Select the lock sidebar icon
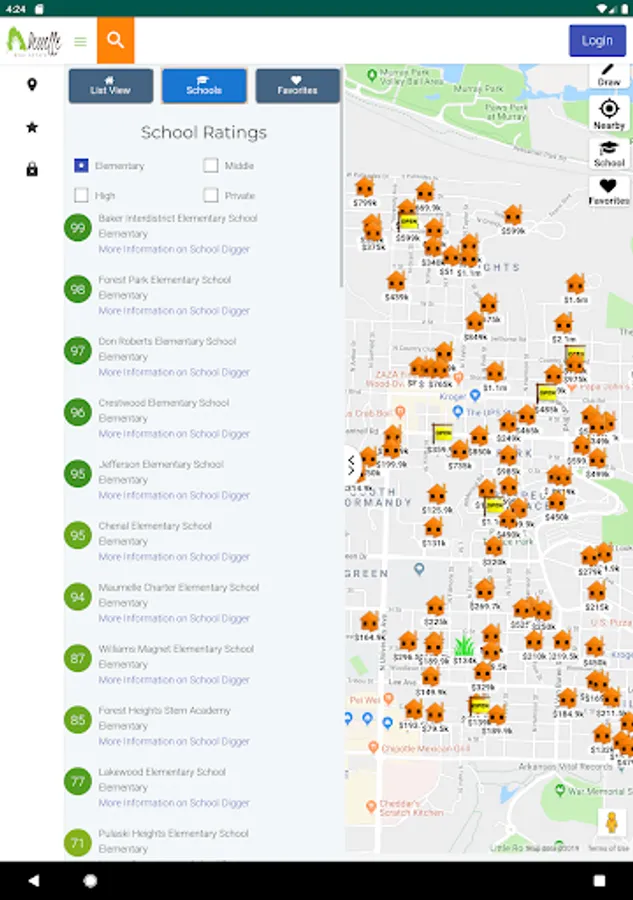633x900 pixels. (32, 169)
